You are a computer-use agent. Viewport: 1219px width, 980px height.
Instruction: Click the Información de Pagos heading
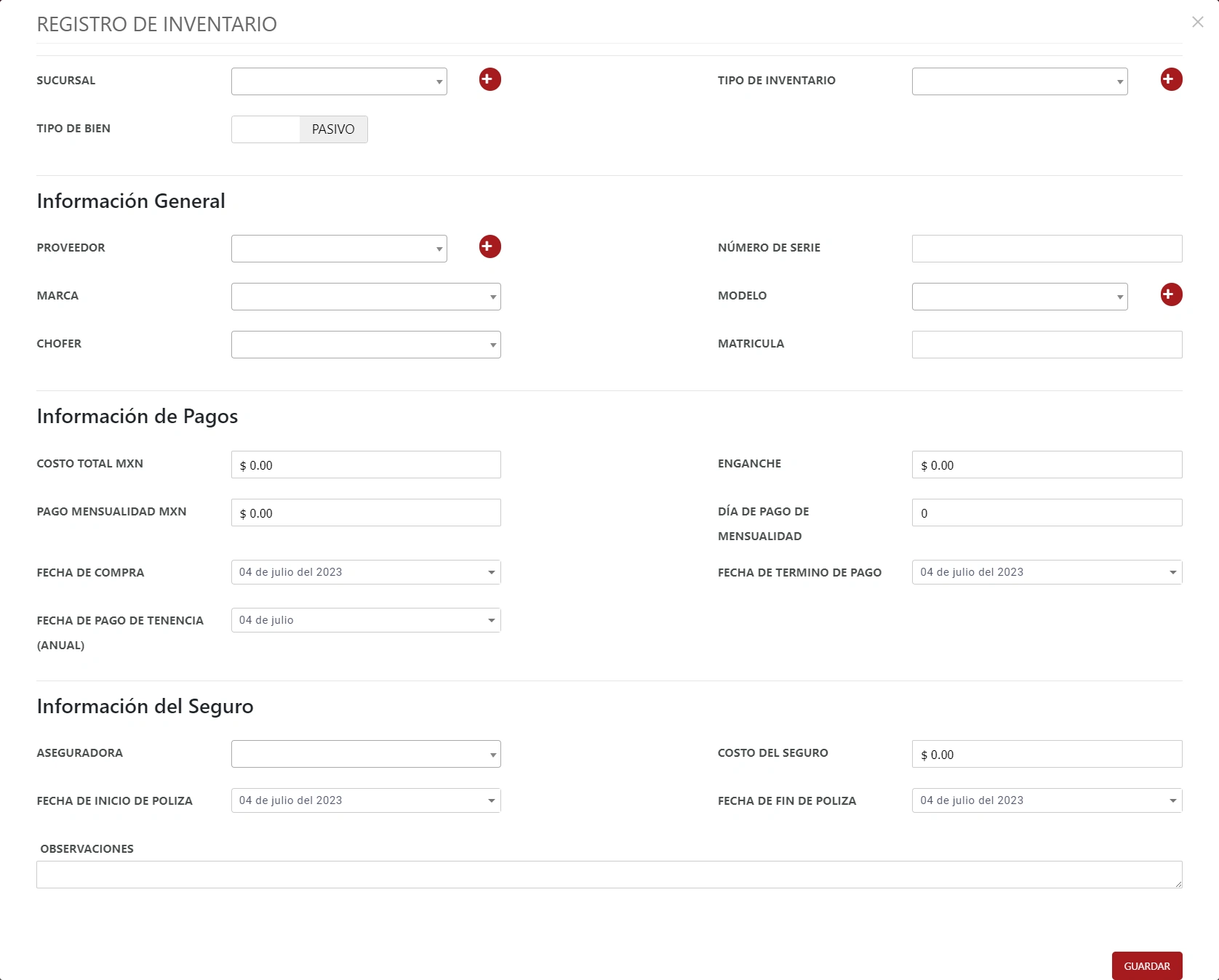[137, 417]
